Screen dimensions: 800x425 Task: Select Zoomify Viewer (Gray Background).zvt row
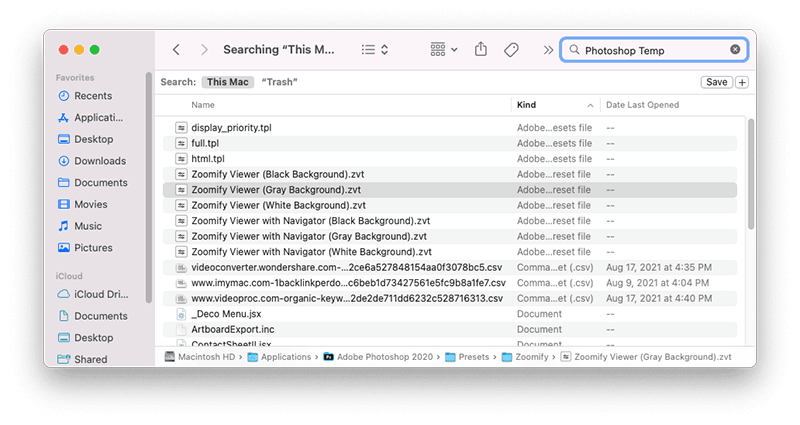(x=450, y=190)
